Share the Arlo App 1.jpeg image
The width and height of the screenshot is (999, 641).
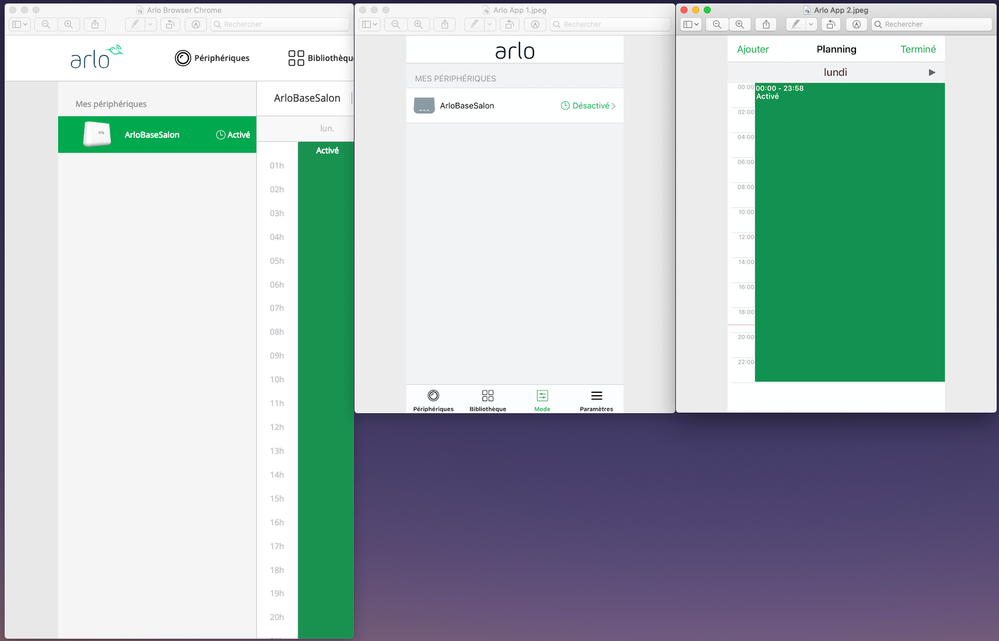(445, 24)
